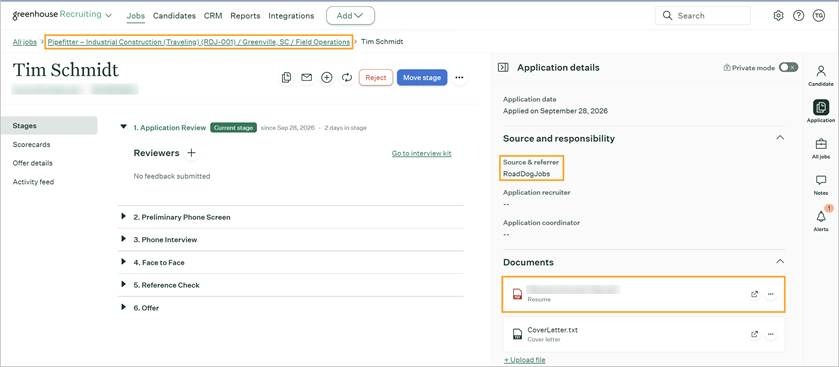Toggle Private mode switch
Screen dimensions: 839x367
788,67
